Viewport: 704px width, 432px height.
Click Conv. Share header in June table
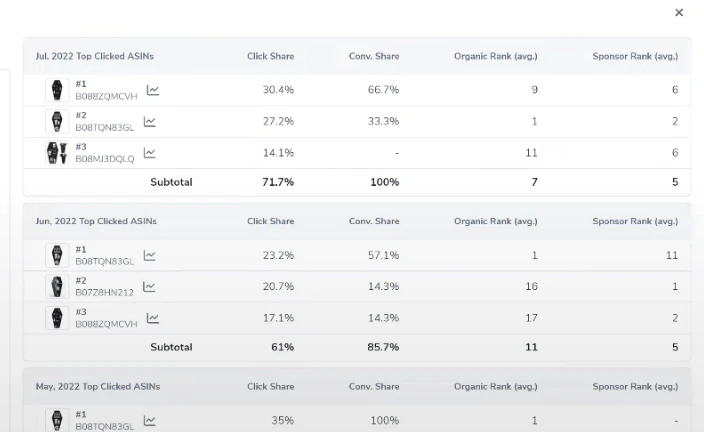[x=374, y=222]
